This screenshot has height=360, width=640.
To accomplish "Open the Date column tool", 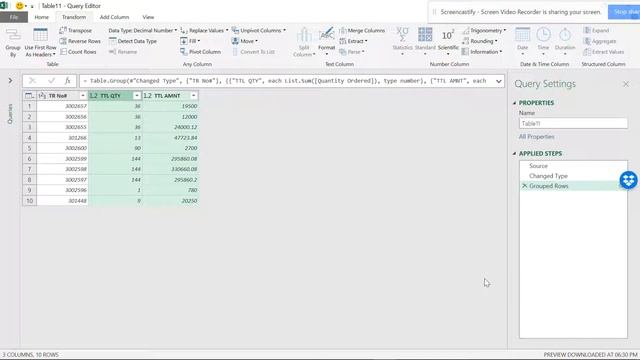I will coord(522,42).
